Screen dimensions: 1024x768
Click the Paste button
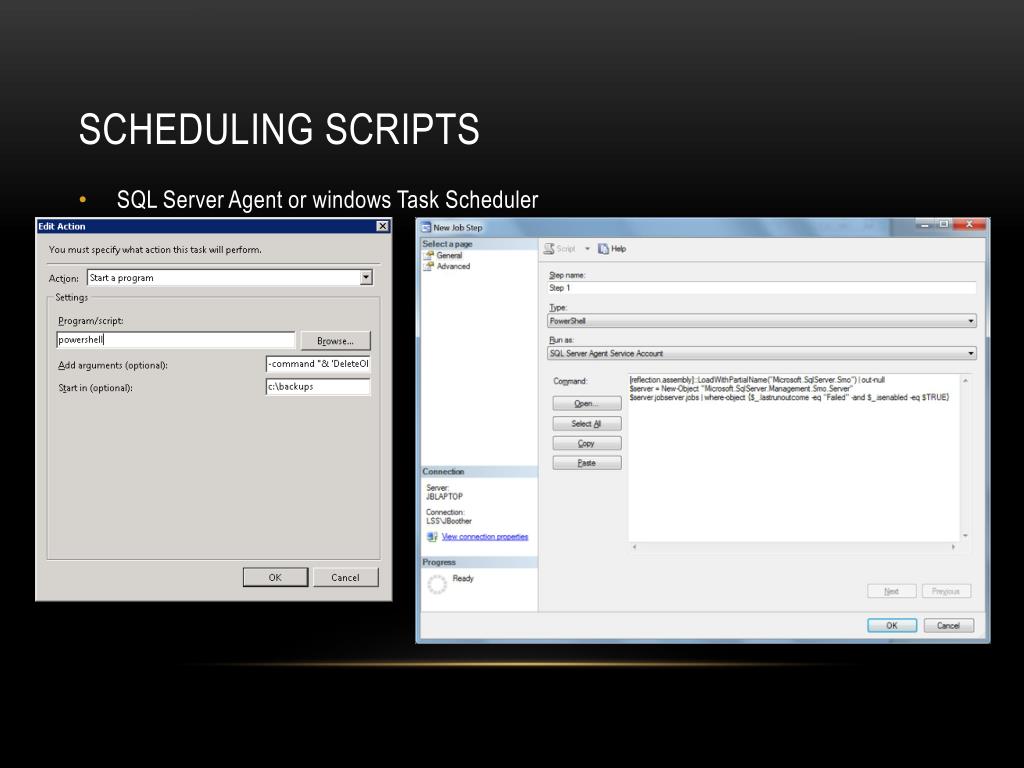click(x=586, y=463)
